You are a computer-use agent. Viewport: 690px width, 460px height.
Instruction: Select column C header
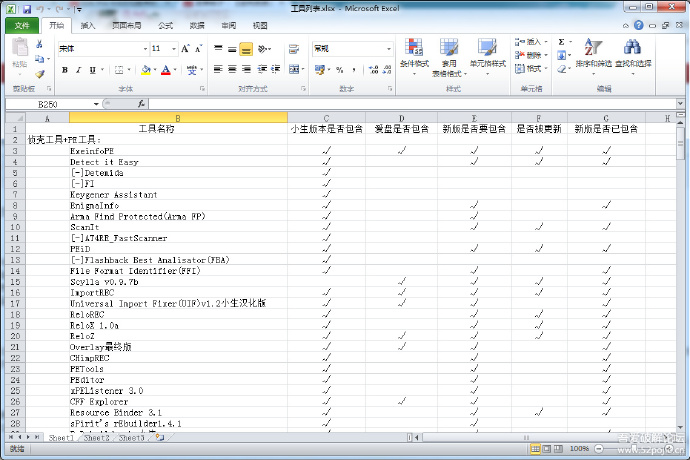click(326, 118)
